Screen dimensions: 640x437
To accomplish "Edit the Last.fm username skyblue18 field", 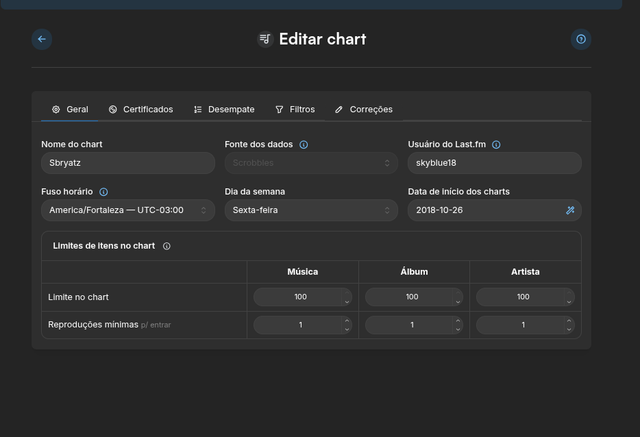I will click(x=495, y=163).
